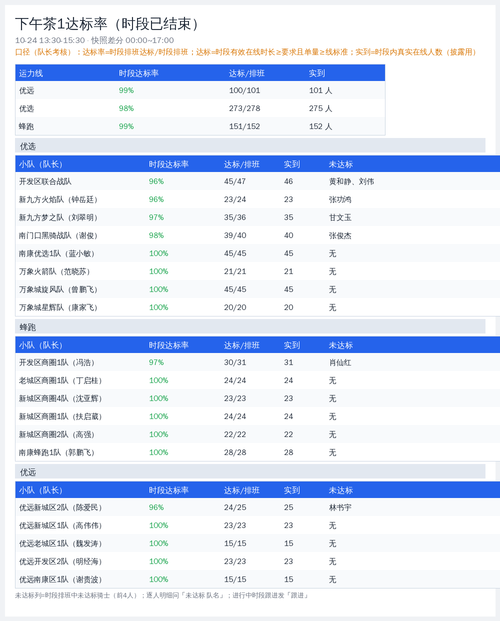The width and height of the screenshot is (500, 621).
Task: Click the 运力线 column header
Action: point(31,73)
